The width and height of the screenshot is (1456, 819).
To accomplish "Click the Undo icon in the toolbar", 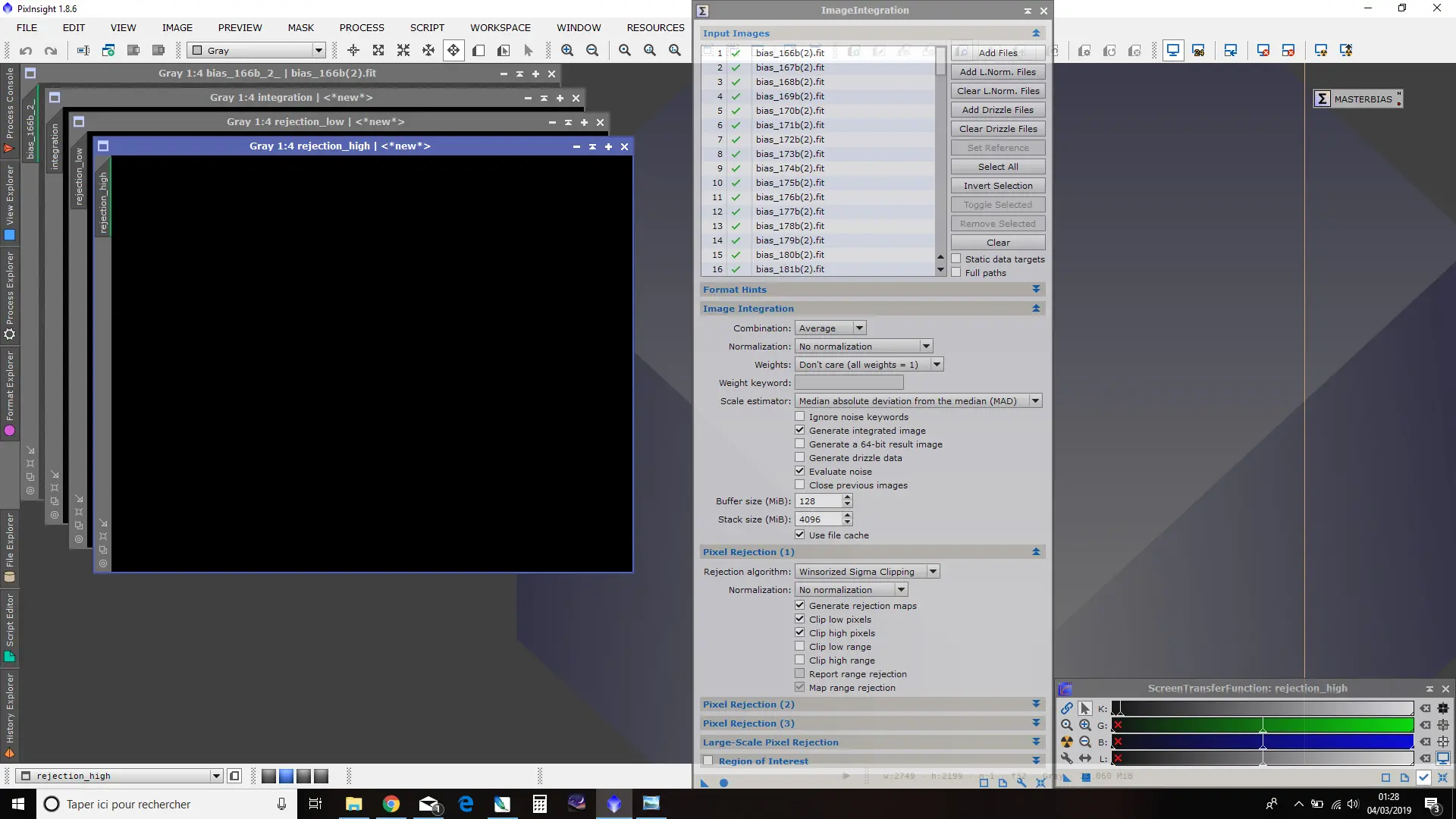I will pos(26,51).
